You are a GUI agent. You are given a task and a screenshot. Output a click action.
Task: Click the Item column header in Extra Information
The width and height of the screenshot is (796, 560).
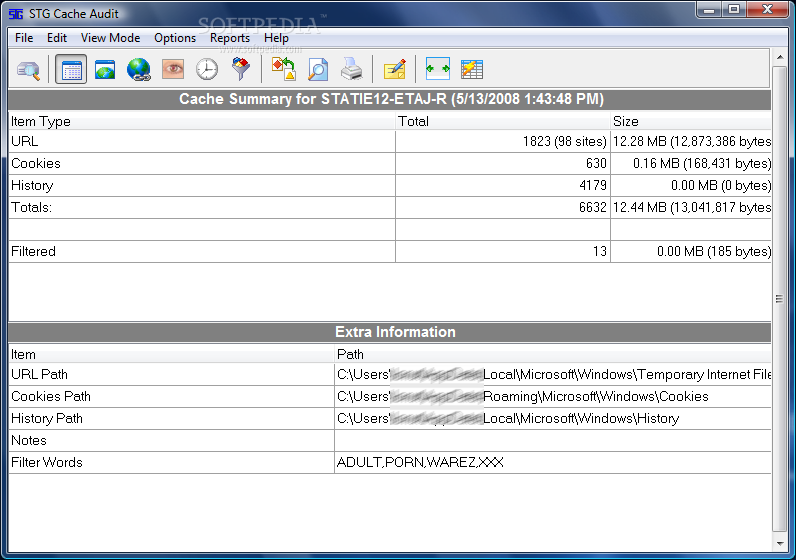pyautogui.click(x=171, y=354)
